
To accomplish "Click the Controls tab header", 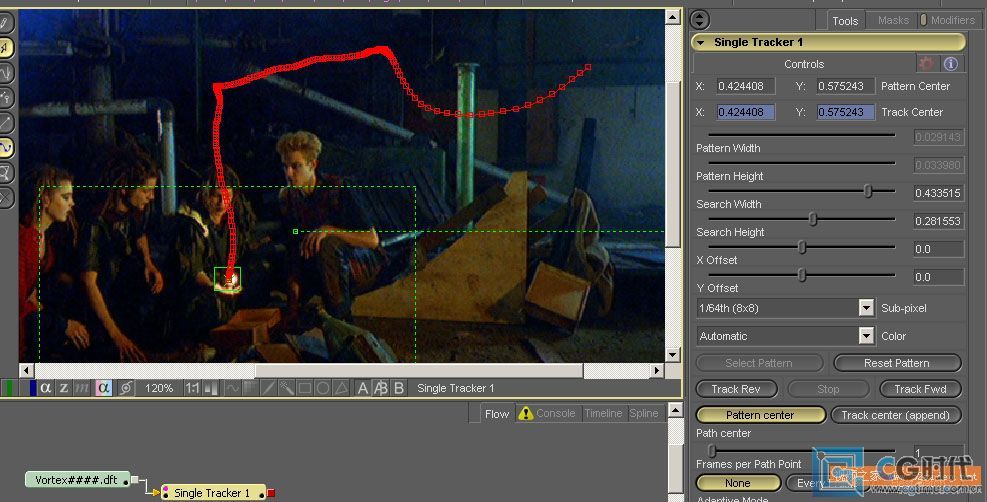I will coord(804,64).
